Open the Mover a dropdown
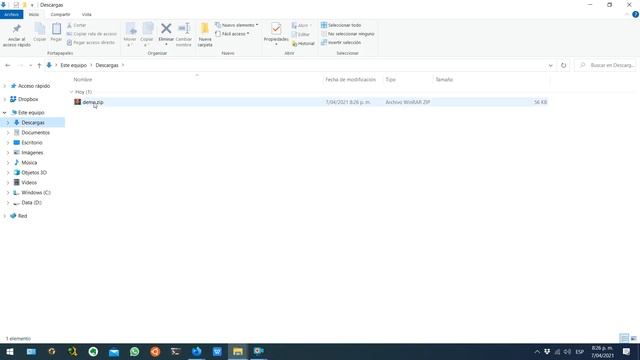 pyautogui.click(x=130, y=35)
